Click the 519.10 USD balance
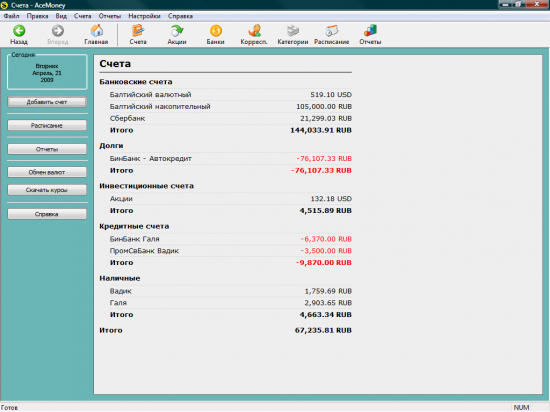Image resolution: width=550 pixels, height=412 pixels. tap(331, 95)
